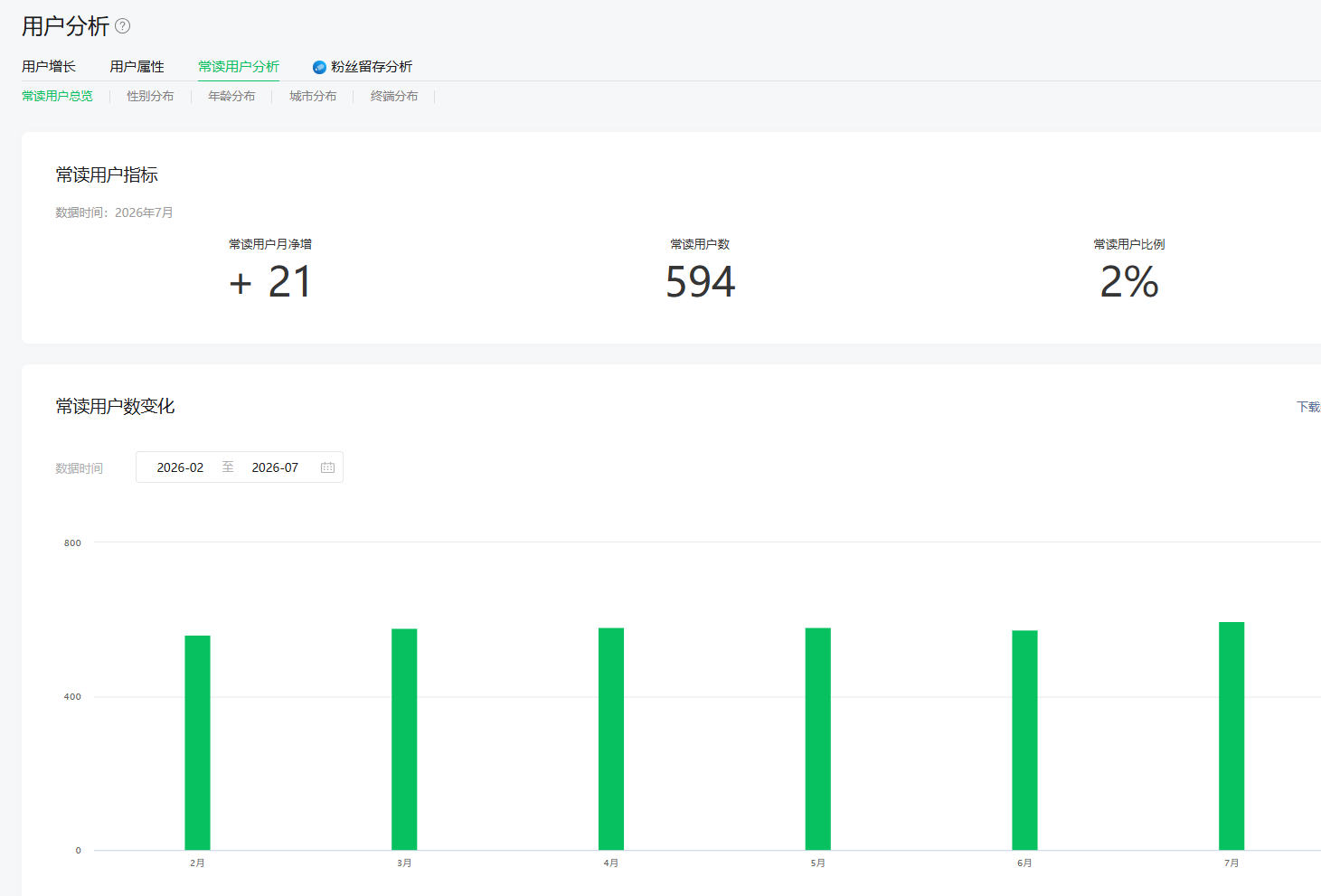Click the green bar for 5月
Image resolution: width=1321 pixels, height=896 pixels.
[x=818, y=739]
